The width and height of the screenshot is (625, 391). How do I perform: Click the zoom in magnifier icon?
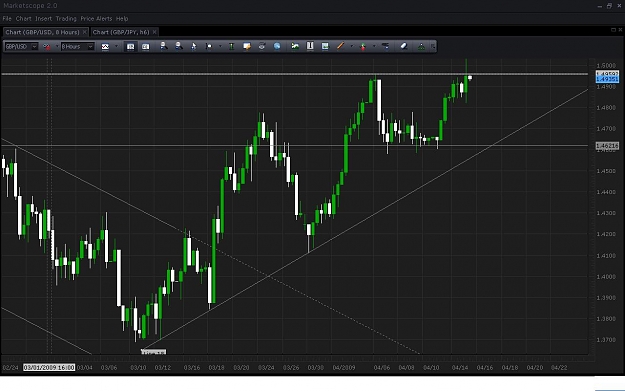(163, 46)
